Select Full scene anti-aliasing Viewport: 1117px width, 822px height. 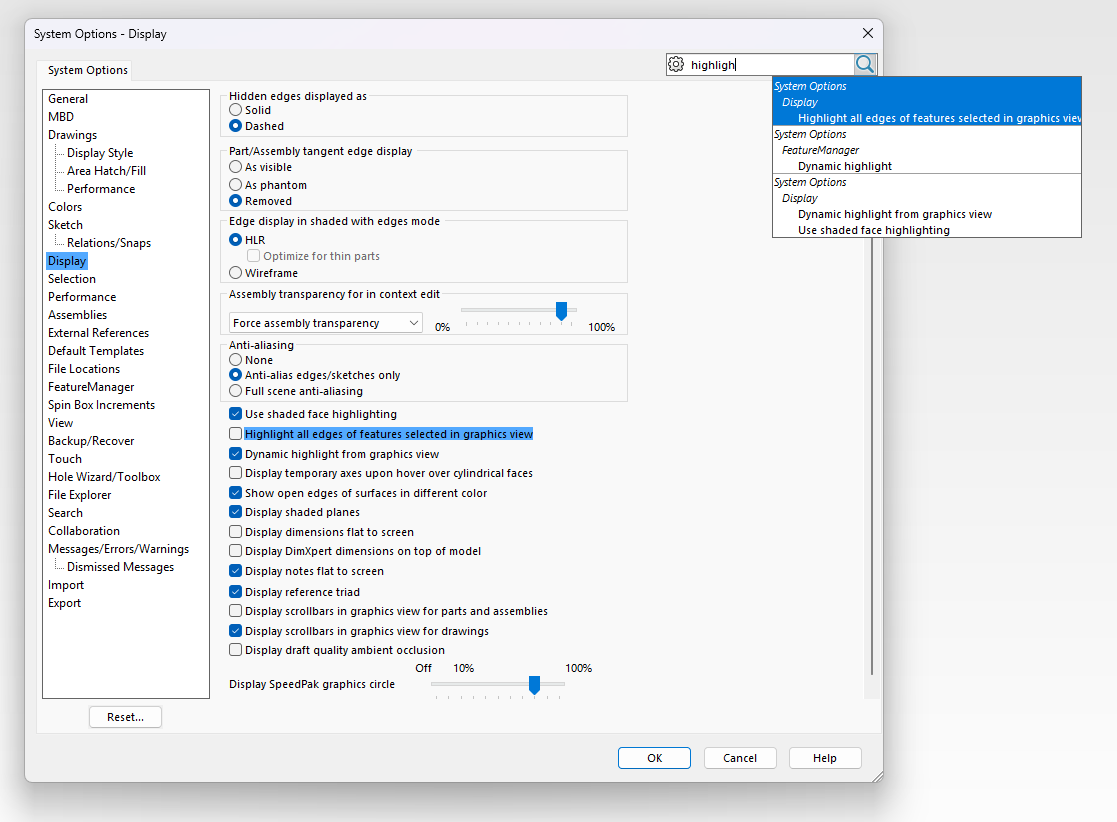tap(236, 391)
